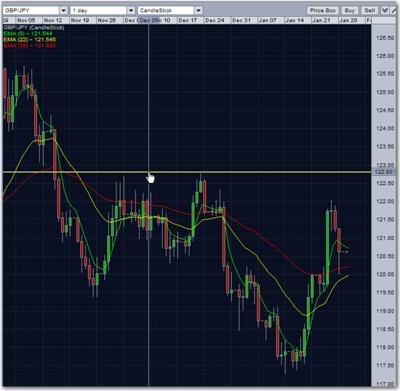Click the yellow EMA (22) legend entry
This screenshot has height=391, width=400.
[x=30, y=40]
